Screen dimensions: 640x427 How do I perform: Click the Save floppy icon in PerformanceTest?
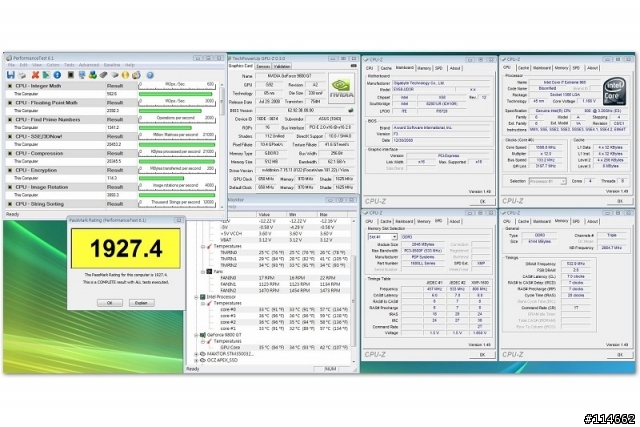coord(11,75)
